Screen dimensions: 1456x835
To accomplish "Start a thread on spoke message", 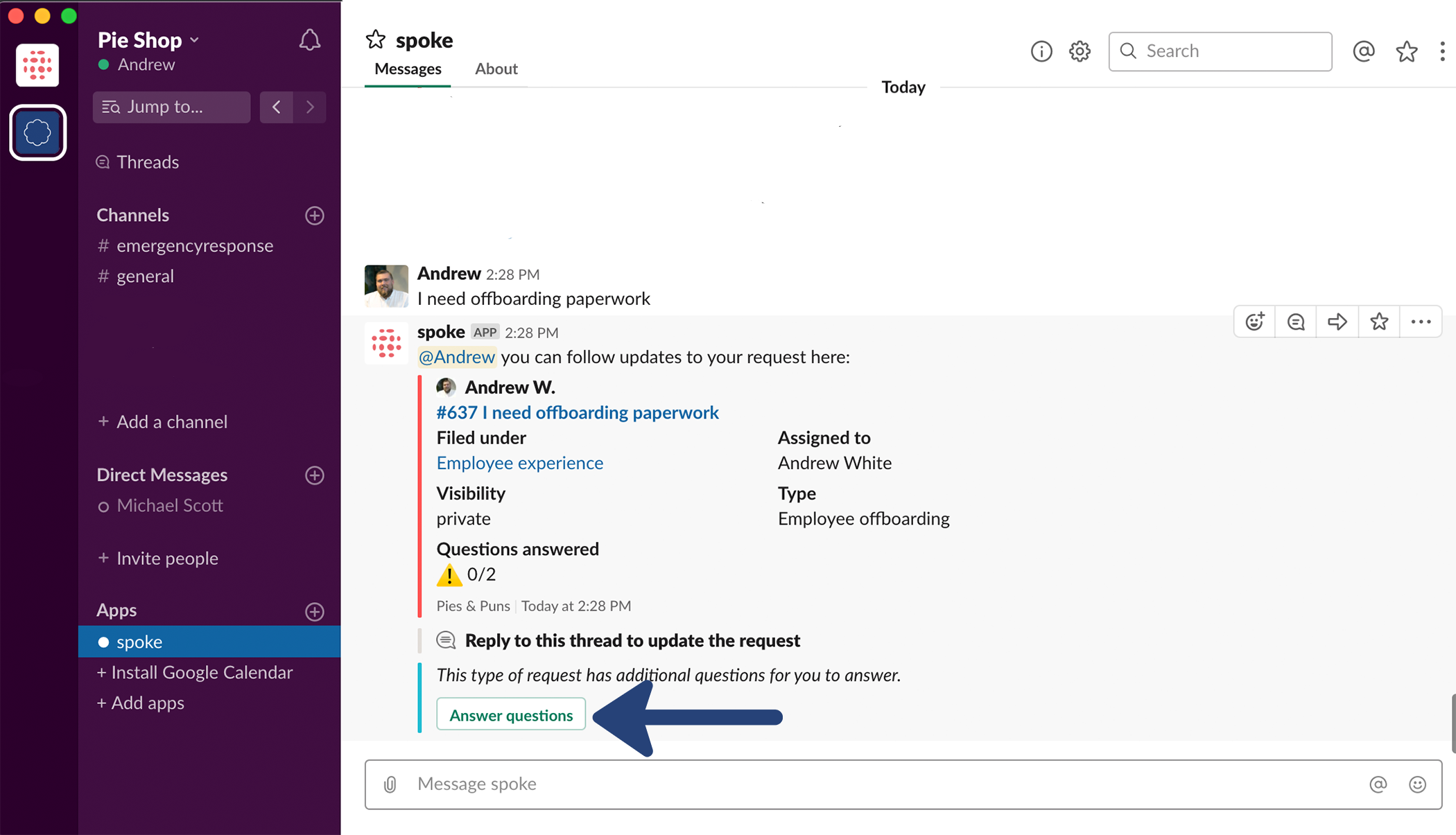I will [1296, 322].
